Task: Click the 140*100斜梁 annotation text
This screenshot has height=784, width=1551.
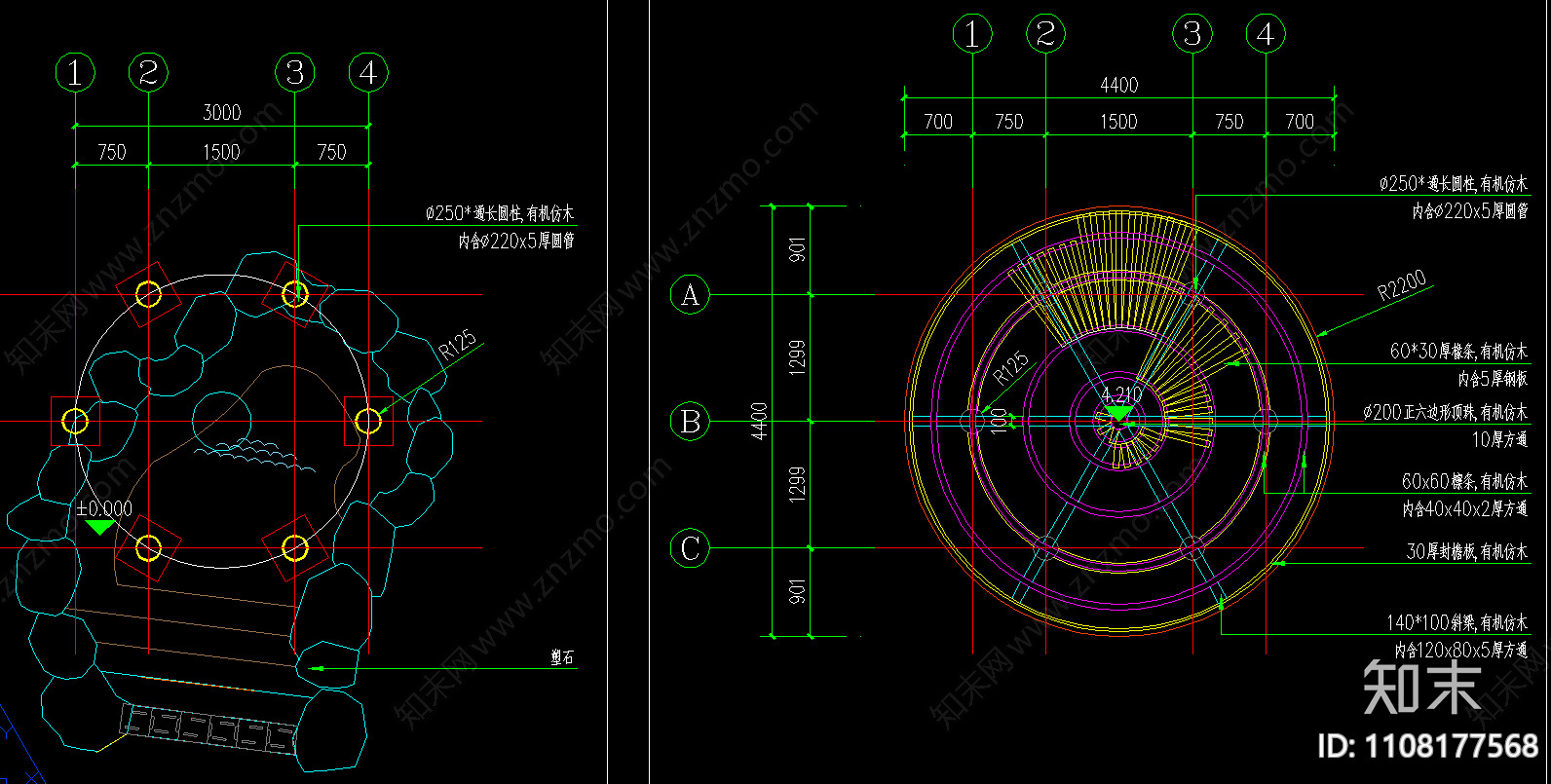Action: [1456, 622]
